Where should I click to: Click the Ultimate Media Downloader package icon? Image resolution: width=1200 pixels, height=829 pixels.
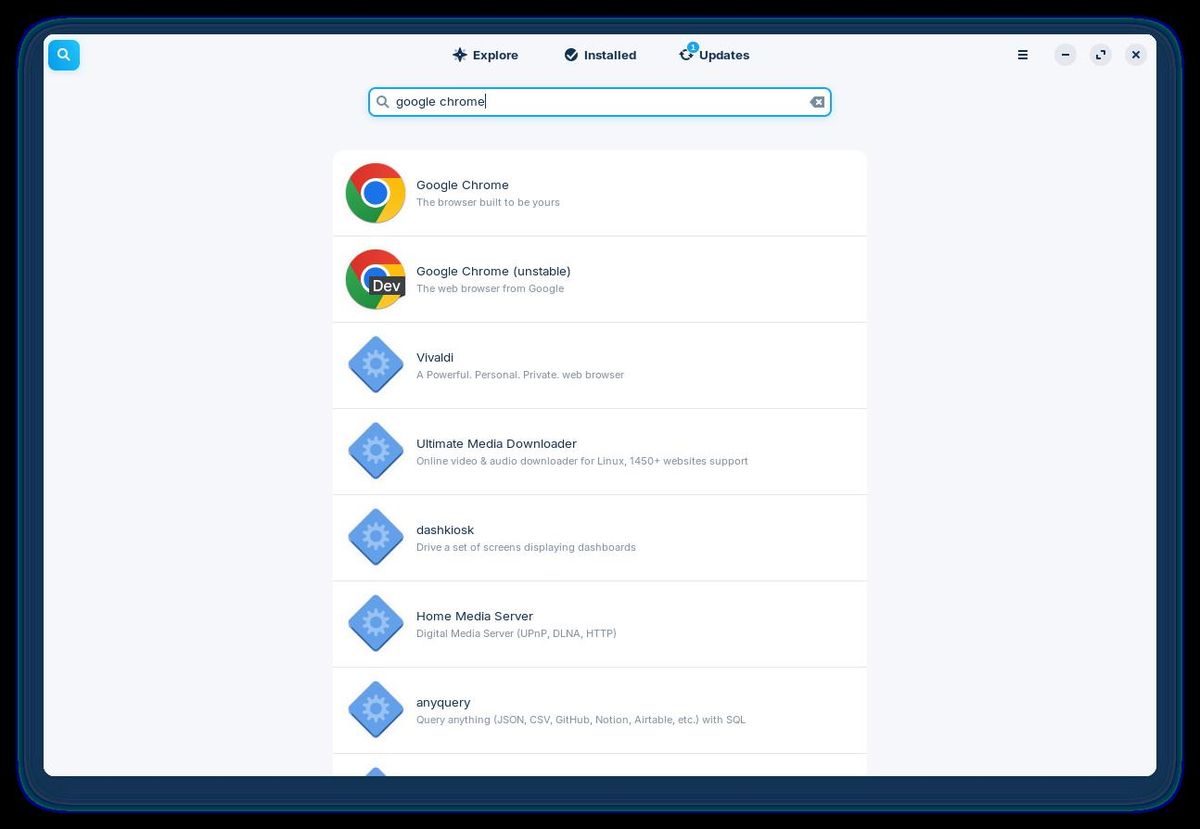[x=375, y=451]
